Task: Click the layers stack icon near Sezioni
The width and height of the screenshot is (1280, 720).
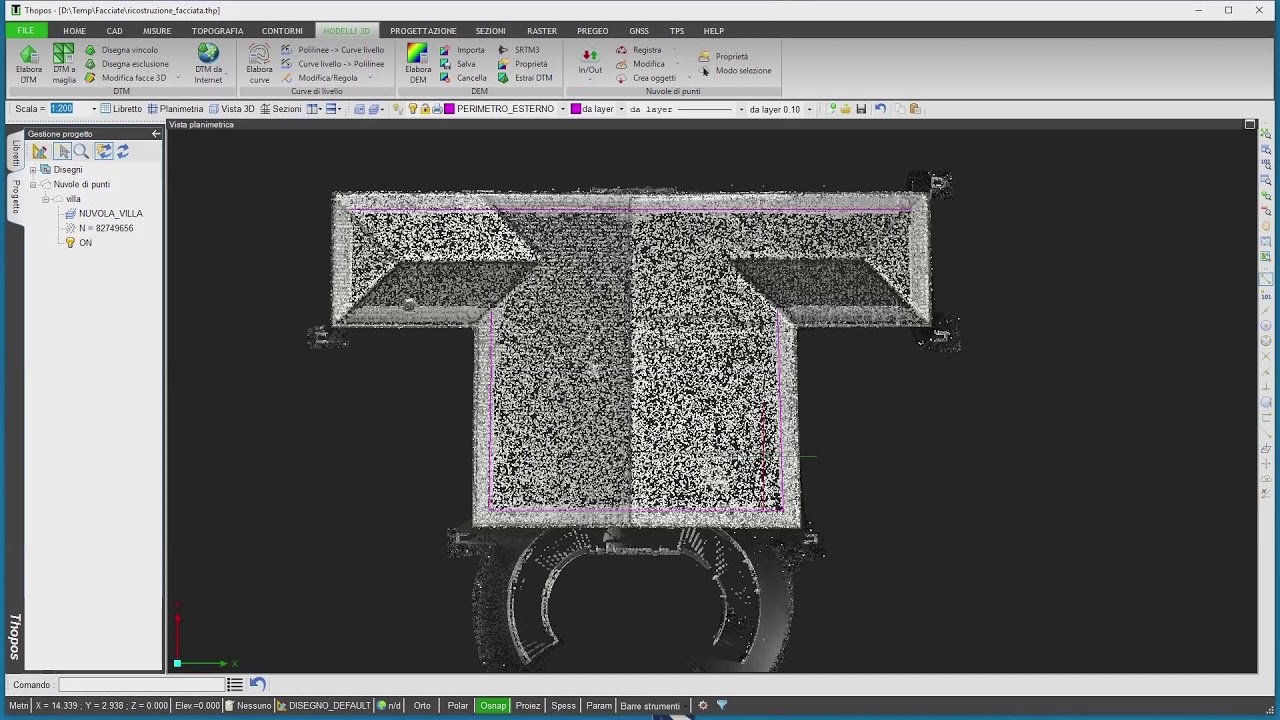Action: (x=373, y=109)
